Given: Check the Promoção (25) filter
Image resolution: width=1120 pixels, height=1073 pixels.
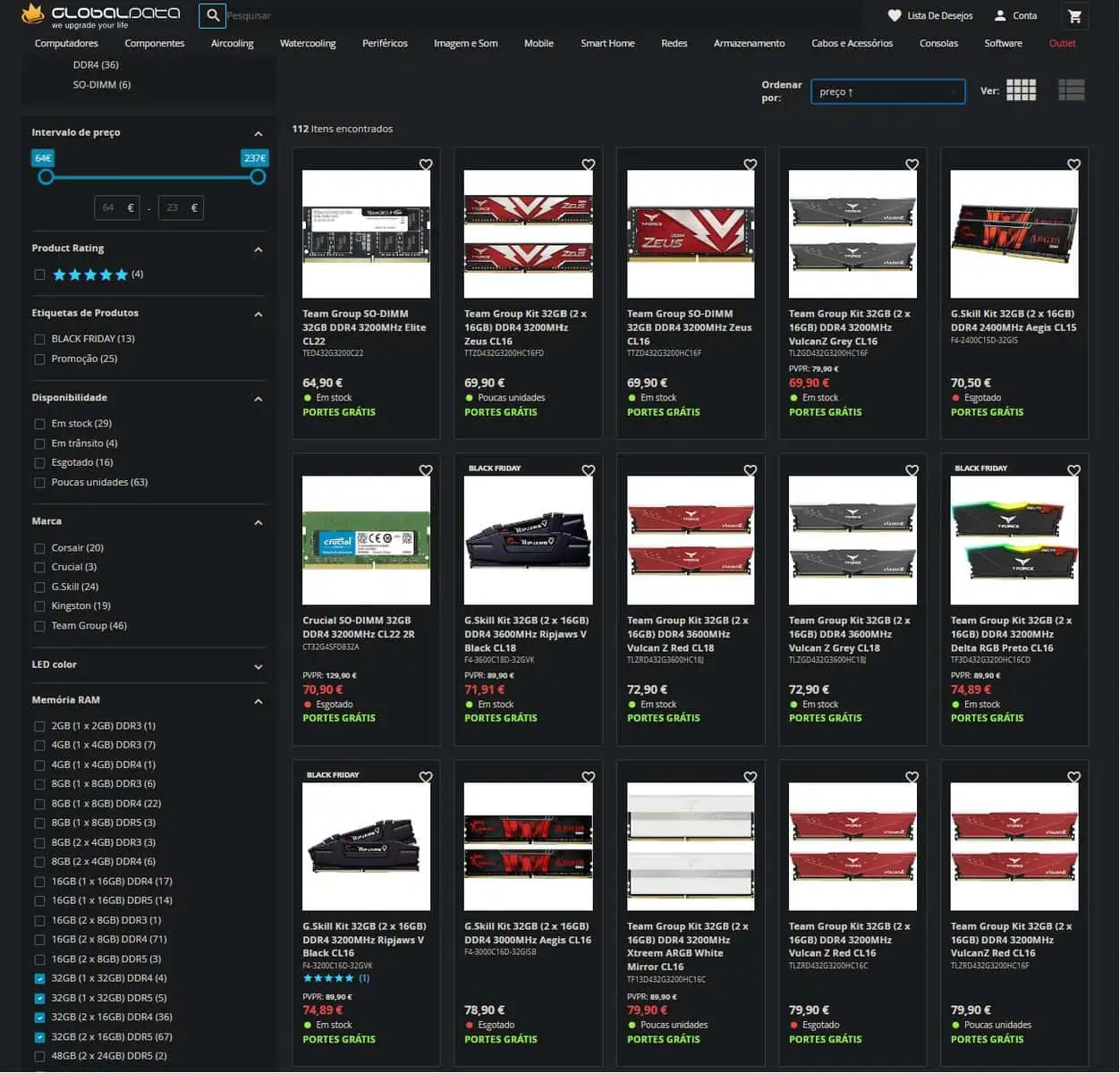Looking at the screenshot, I should 39,359.
